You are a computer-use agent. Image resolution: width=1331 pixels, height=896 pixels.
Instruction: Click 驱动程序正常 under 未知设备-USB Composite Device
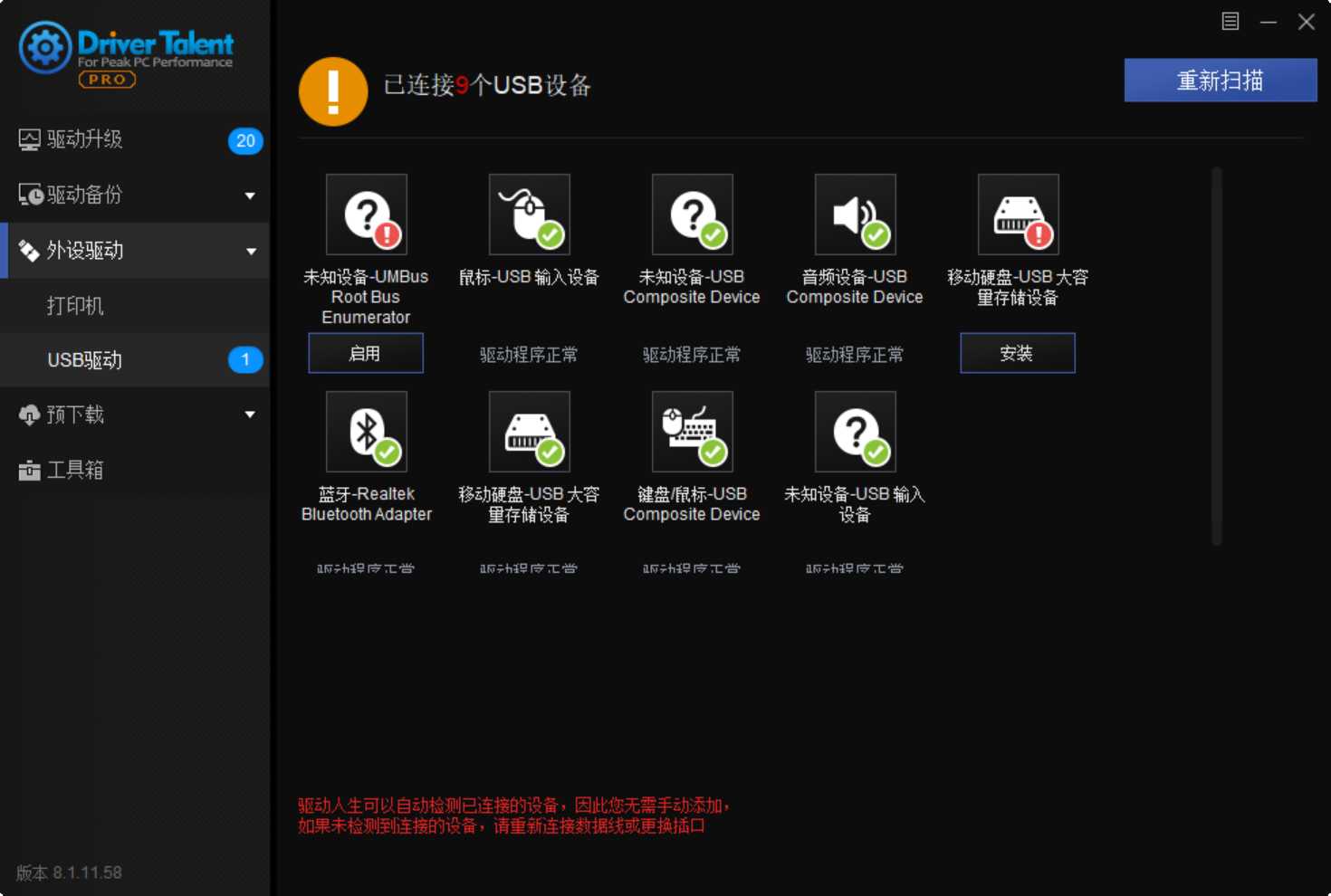(x=692, y=355)
